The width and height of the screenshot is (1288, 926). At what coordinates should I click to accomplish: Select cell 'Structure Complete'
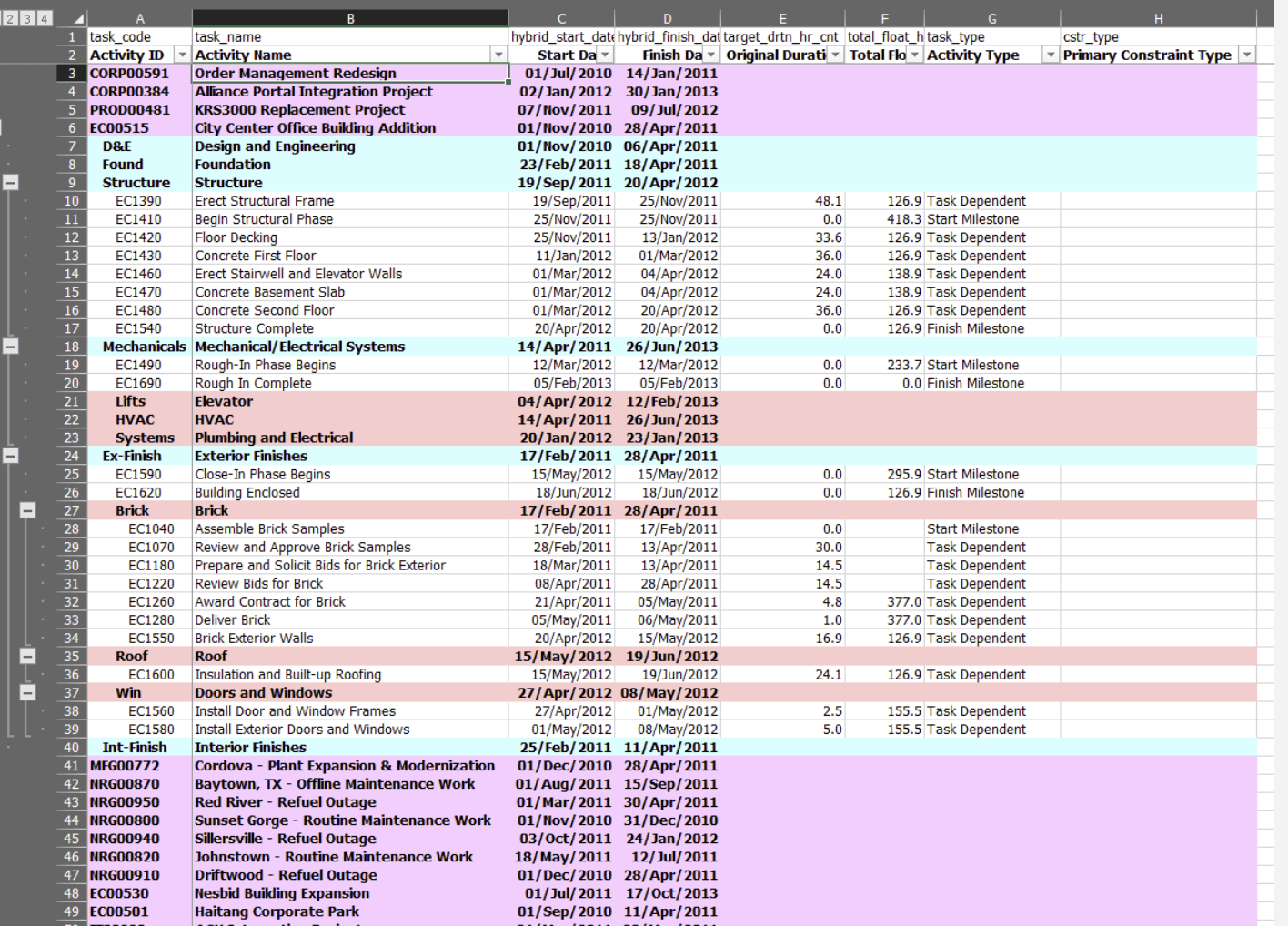pos(350,328)
